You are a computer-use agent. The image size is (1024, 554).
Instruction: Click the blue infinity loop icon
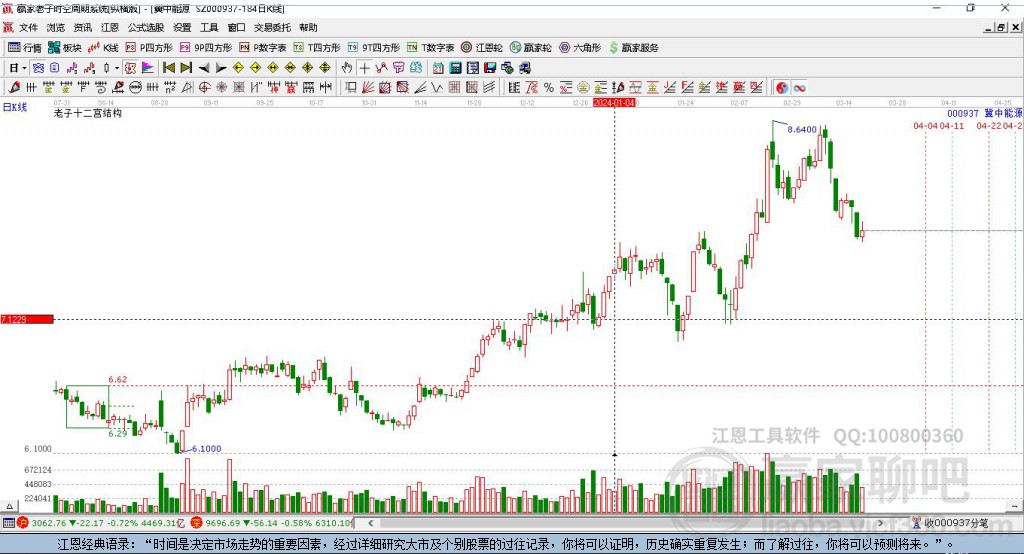click(x=799, y=87)
